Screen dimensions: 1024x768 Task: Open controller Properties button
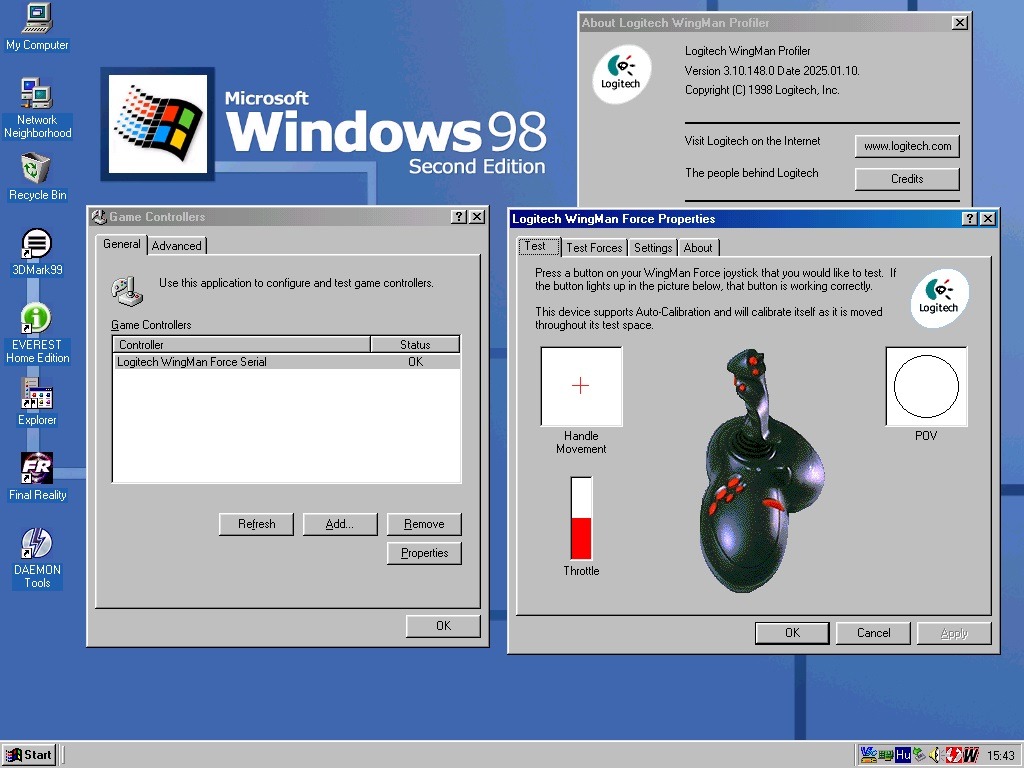pyautogui.click(x=424, y=553)
